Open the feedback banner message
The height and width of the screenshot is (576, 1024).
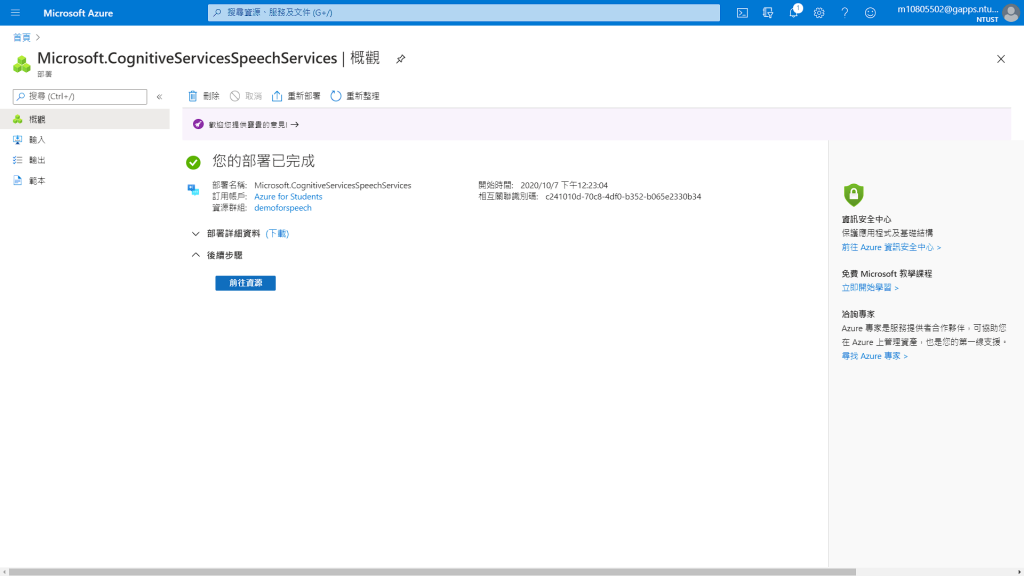click(253, 124)
